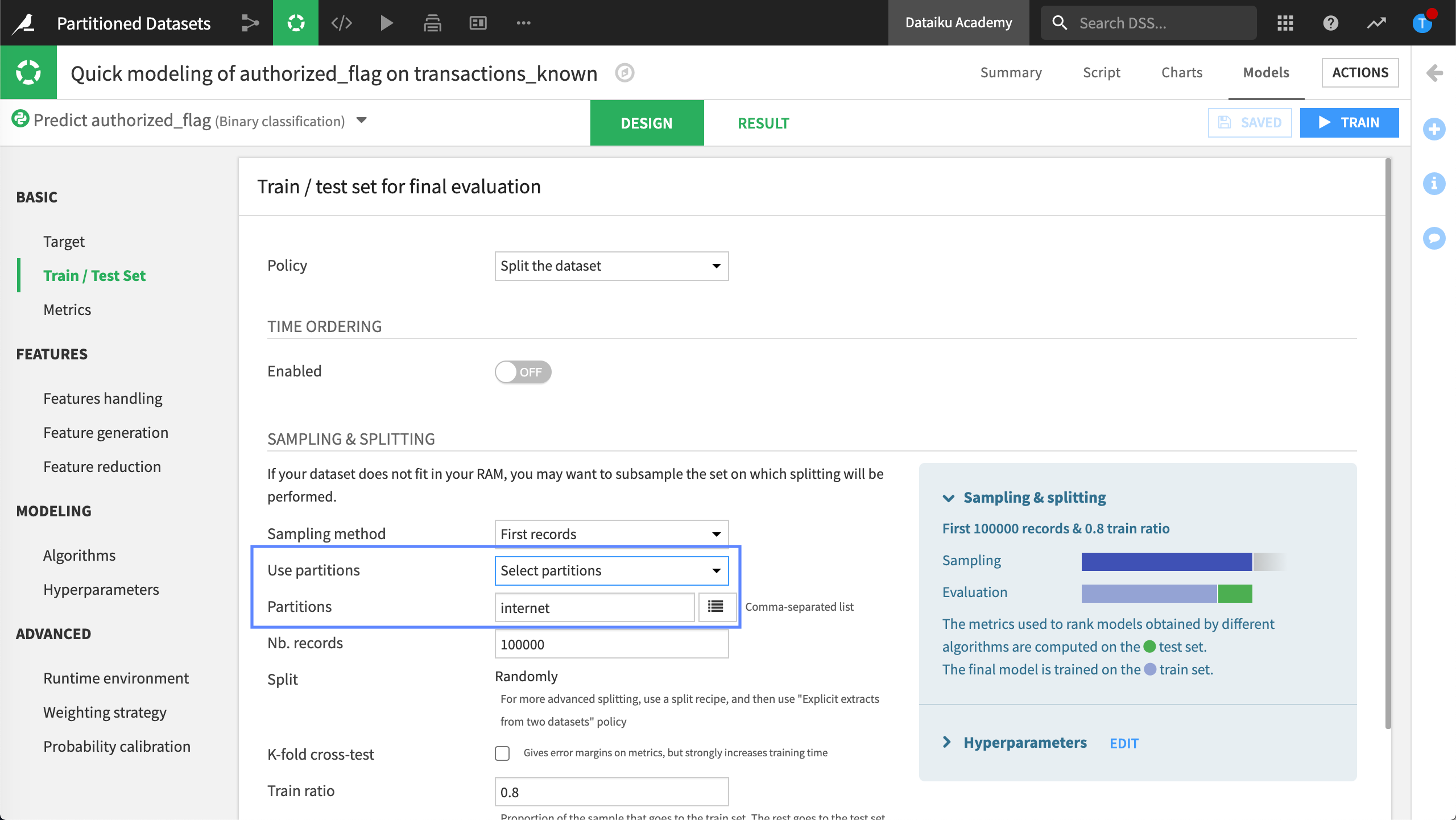Open the dashboards icon in top bar
Image resolution: width=1456 pixels, height=820 pixels.
click(478, 23)
